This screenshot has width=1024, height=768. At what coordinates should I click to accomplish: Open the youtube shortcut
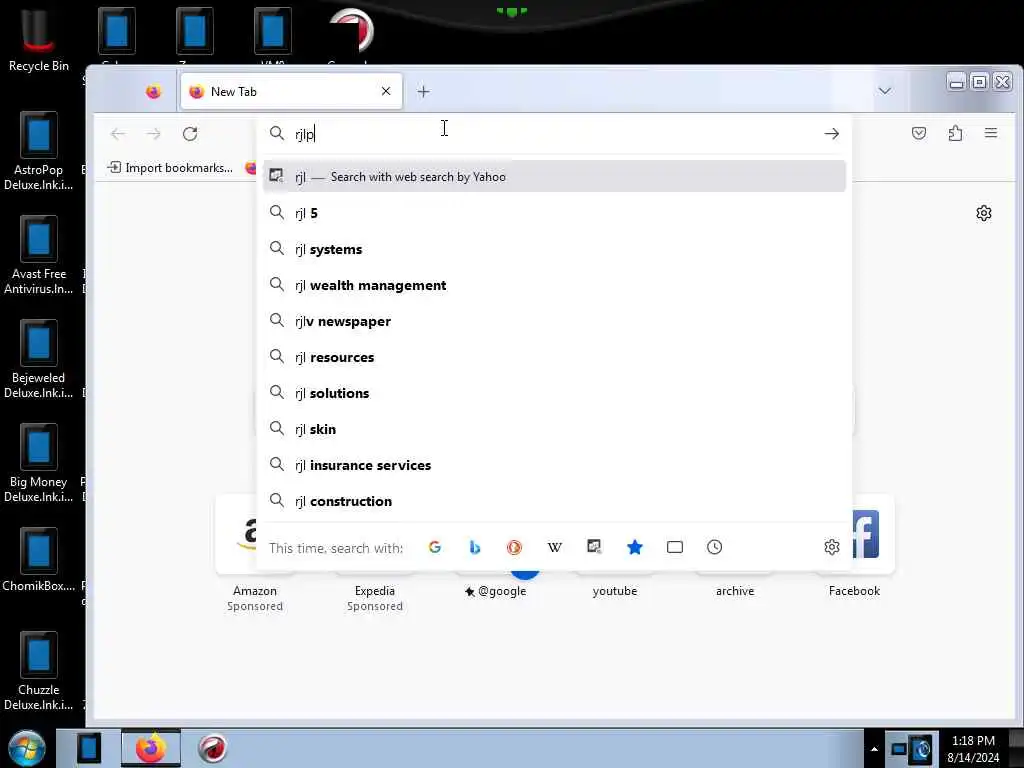coord(615,591)
